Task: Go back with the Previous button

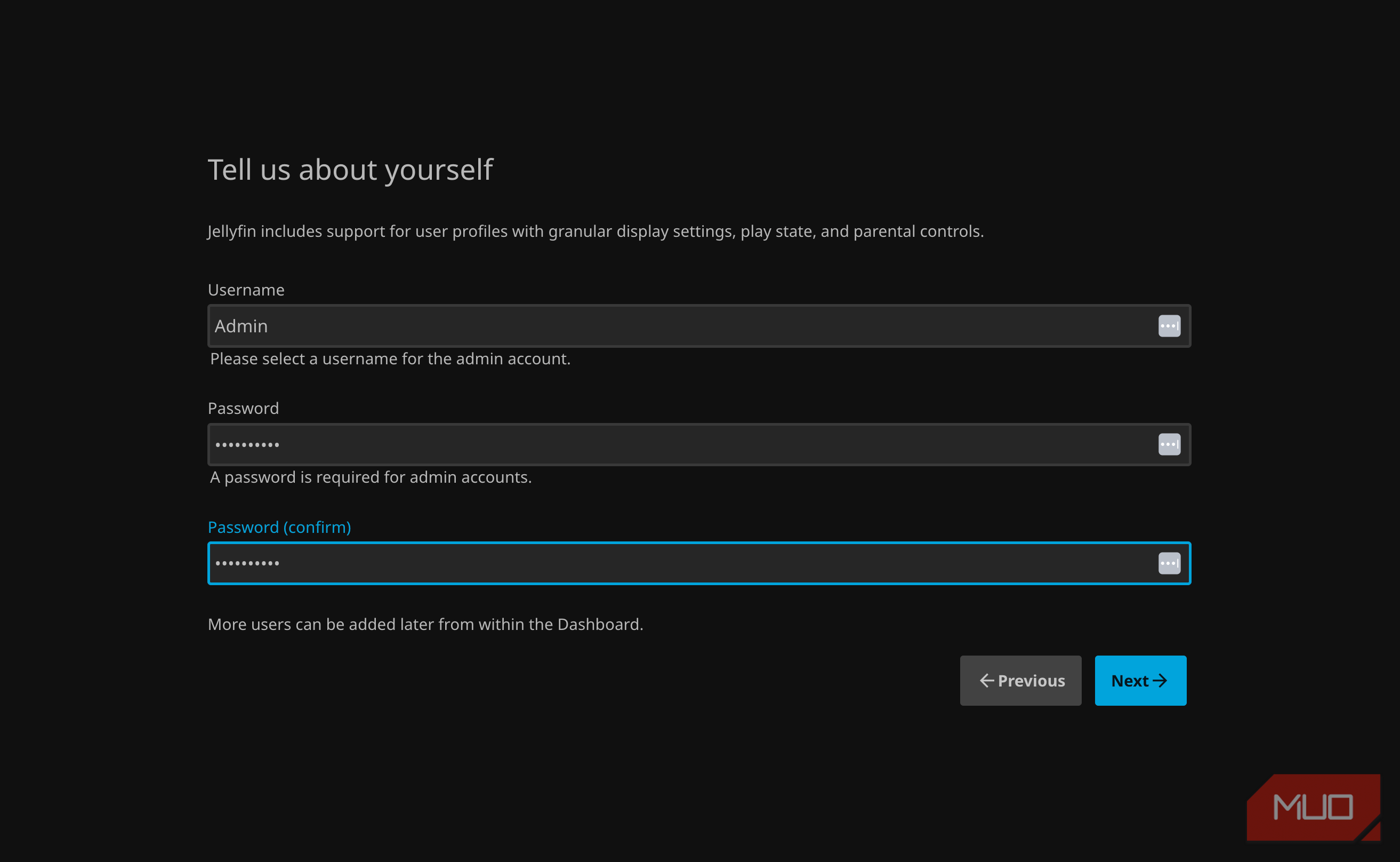Action: [x=1020, y=681]
